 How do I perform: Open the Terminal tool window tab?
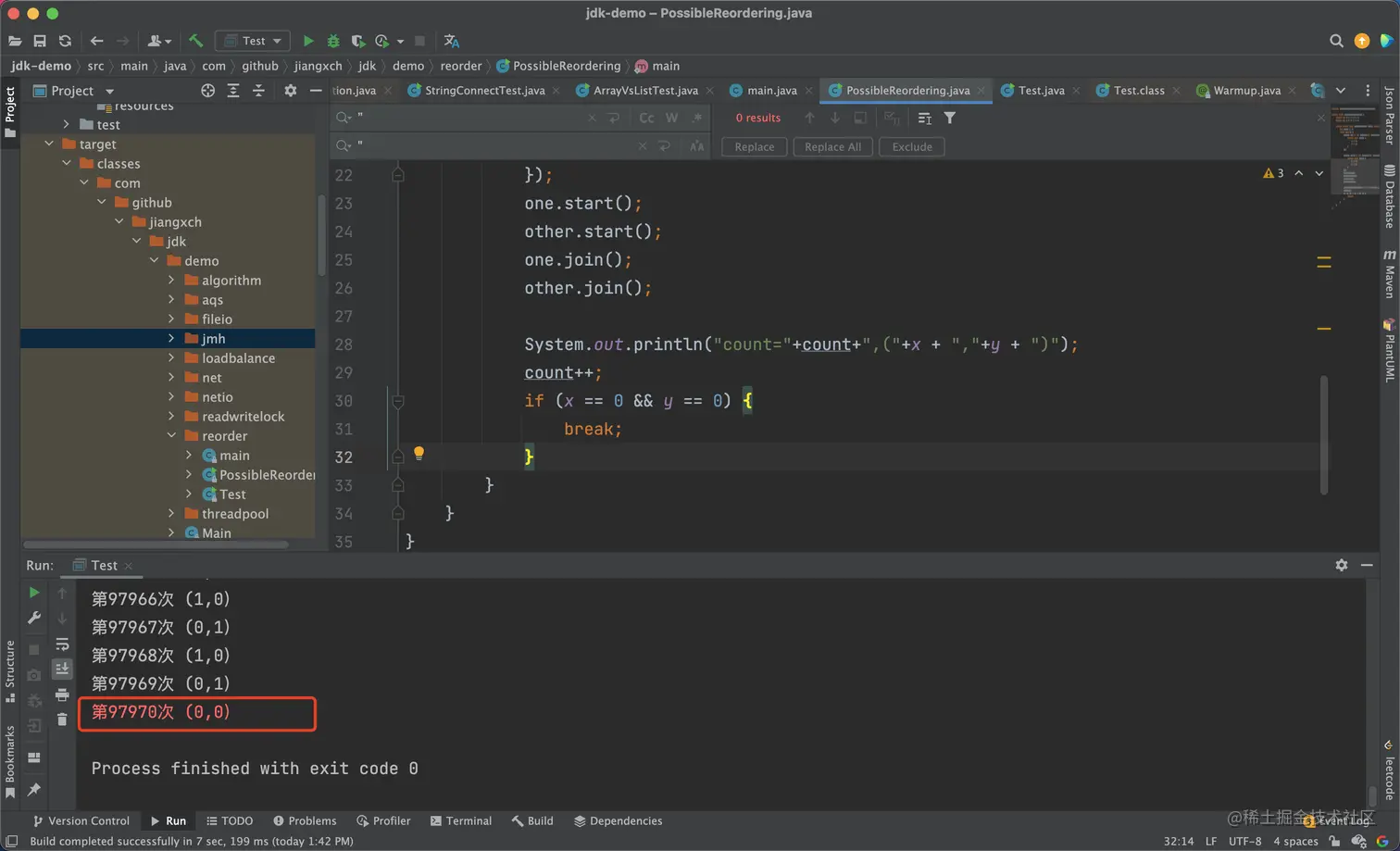click(460, 820)
